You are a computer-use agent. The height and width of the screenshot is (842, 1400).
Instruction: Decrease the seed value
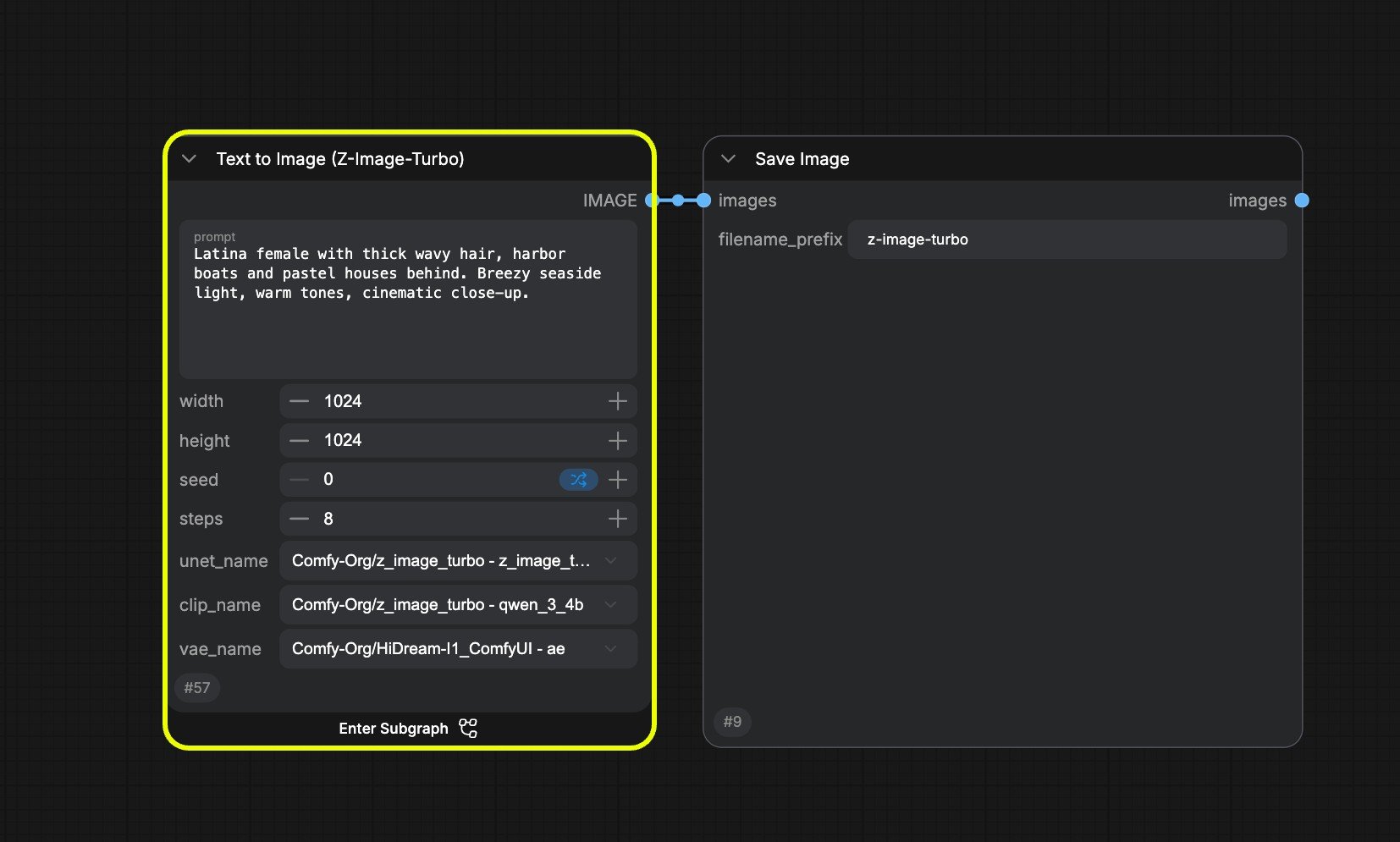click(x=299, y=480)
